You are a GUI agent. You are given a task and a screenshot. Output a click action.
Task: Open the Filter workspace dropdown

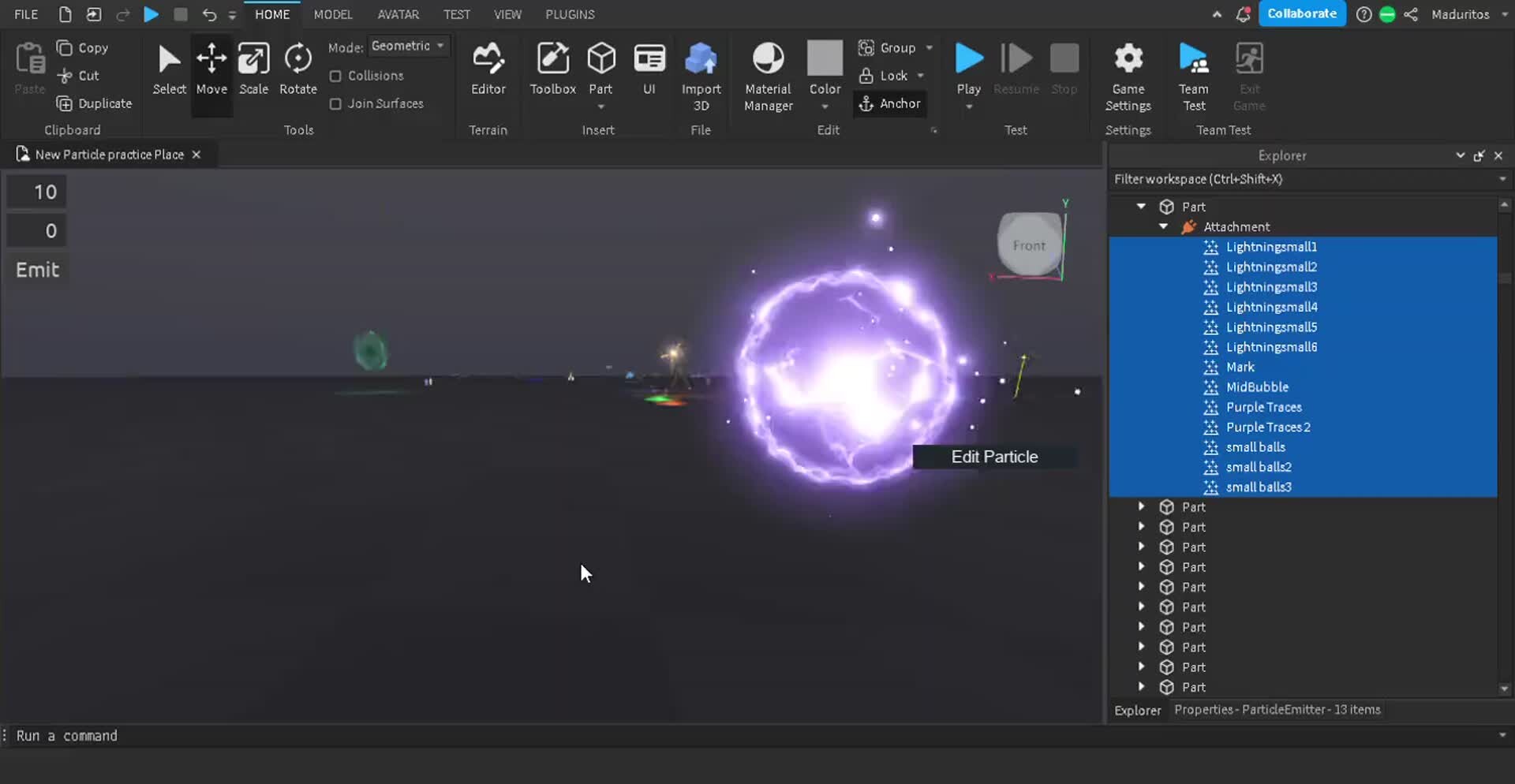(x=1503, y=179)
